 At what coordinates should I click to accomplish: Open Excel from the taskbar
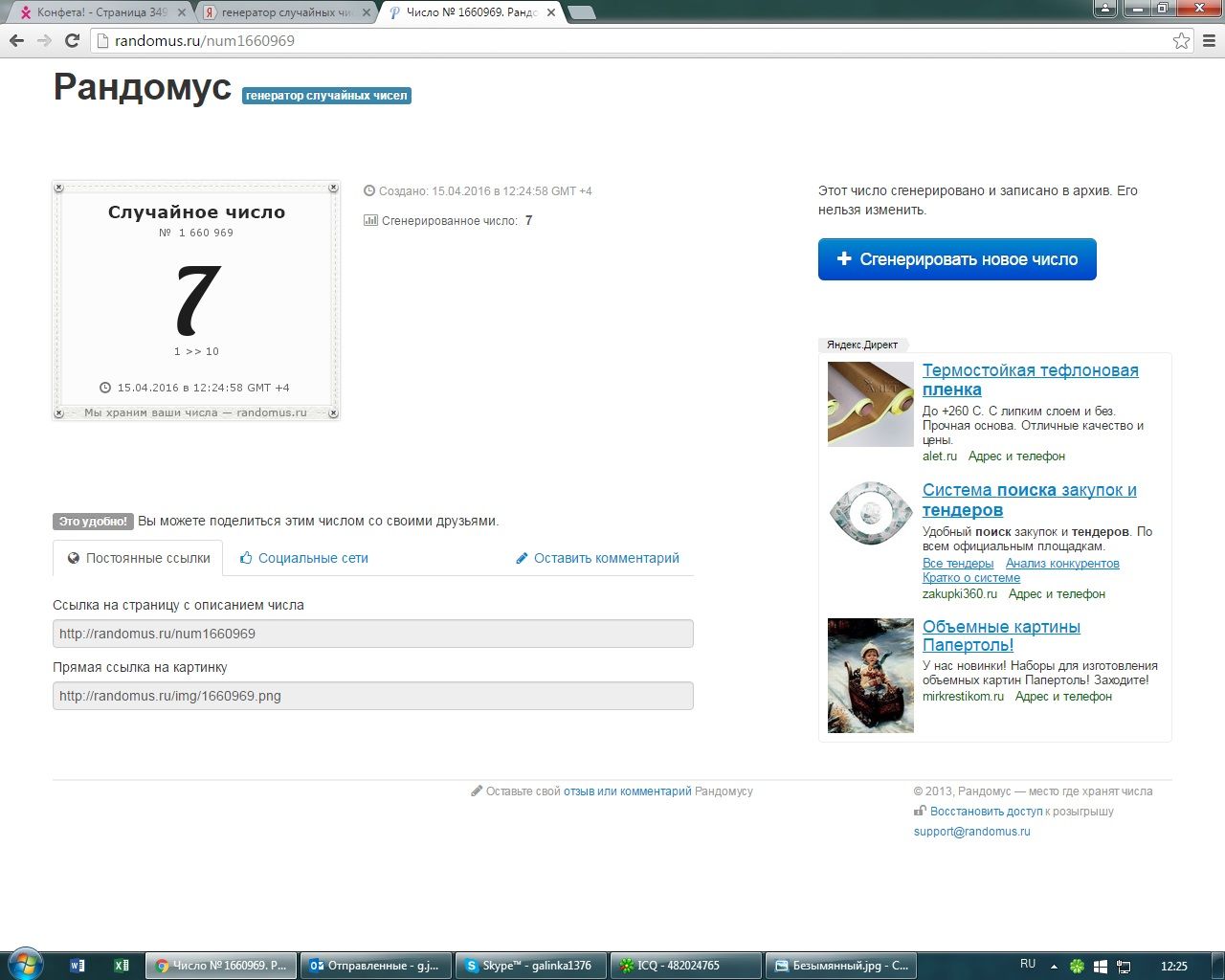coord(122,966)
